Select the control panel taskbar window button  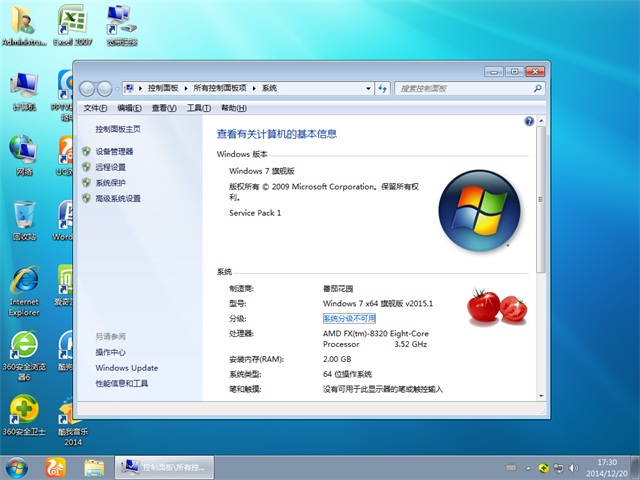[164, 468]
